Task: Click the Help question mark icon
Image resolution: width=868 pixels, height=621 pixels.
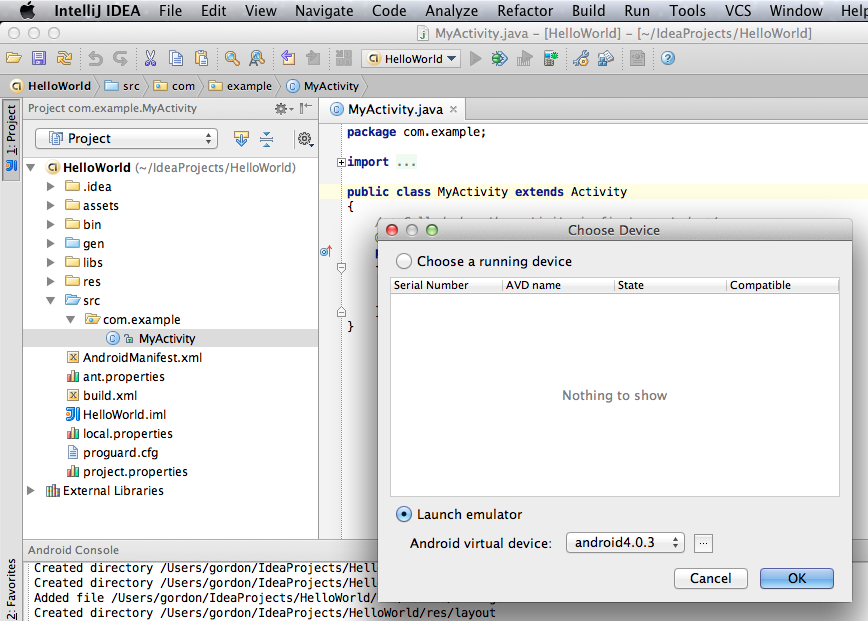Action: click(x=667, y=59)
